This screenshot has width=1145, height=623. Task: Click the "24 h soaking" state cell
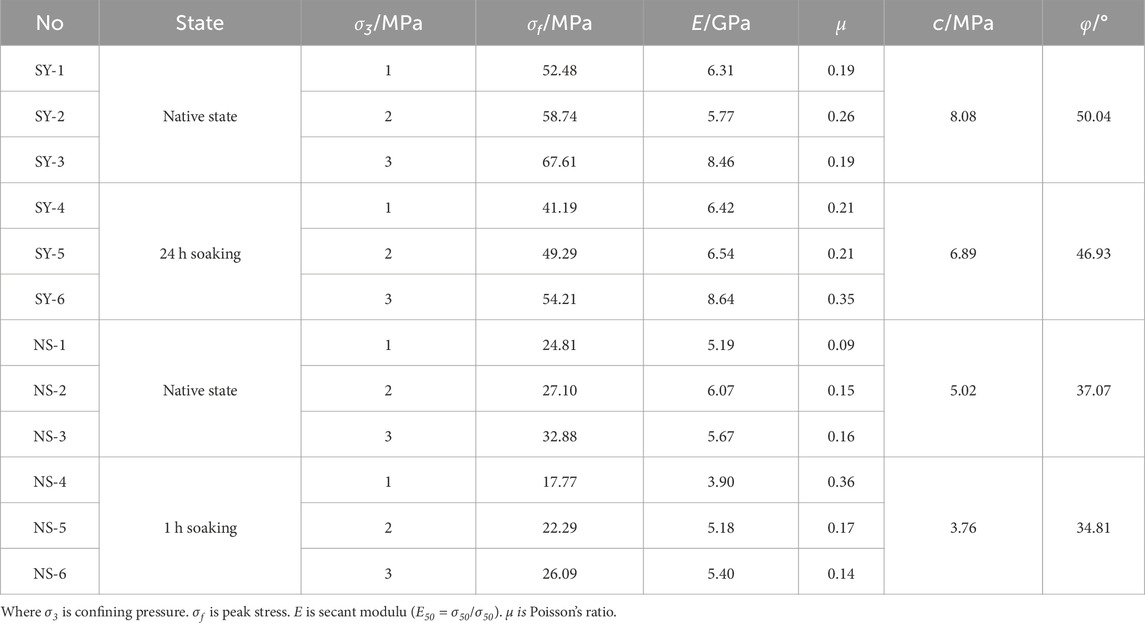200,254
